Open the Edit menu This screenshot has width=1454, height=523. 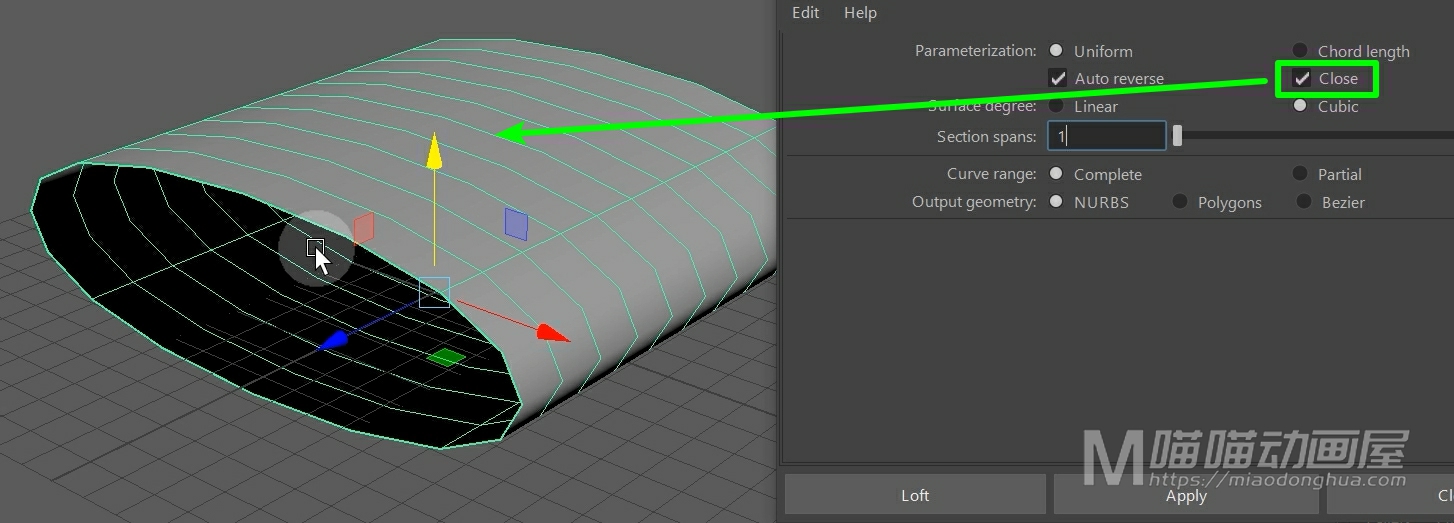tap(805, 13)
